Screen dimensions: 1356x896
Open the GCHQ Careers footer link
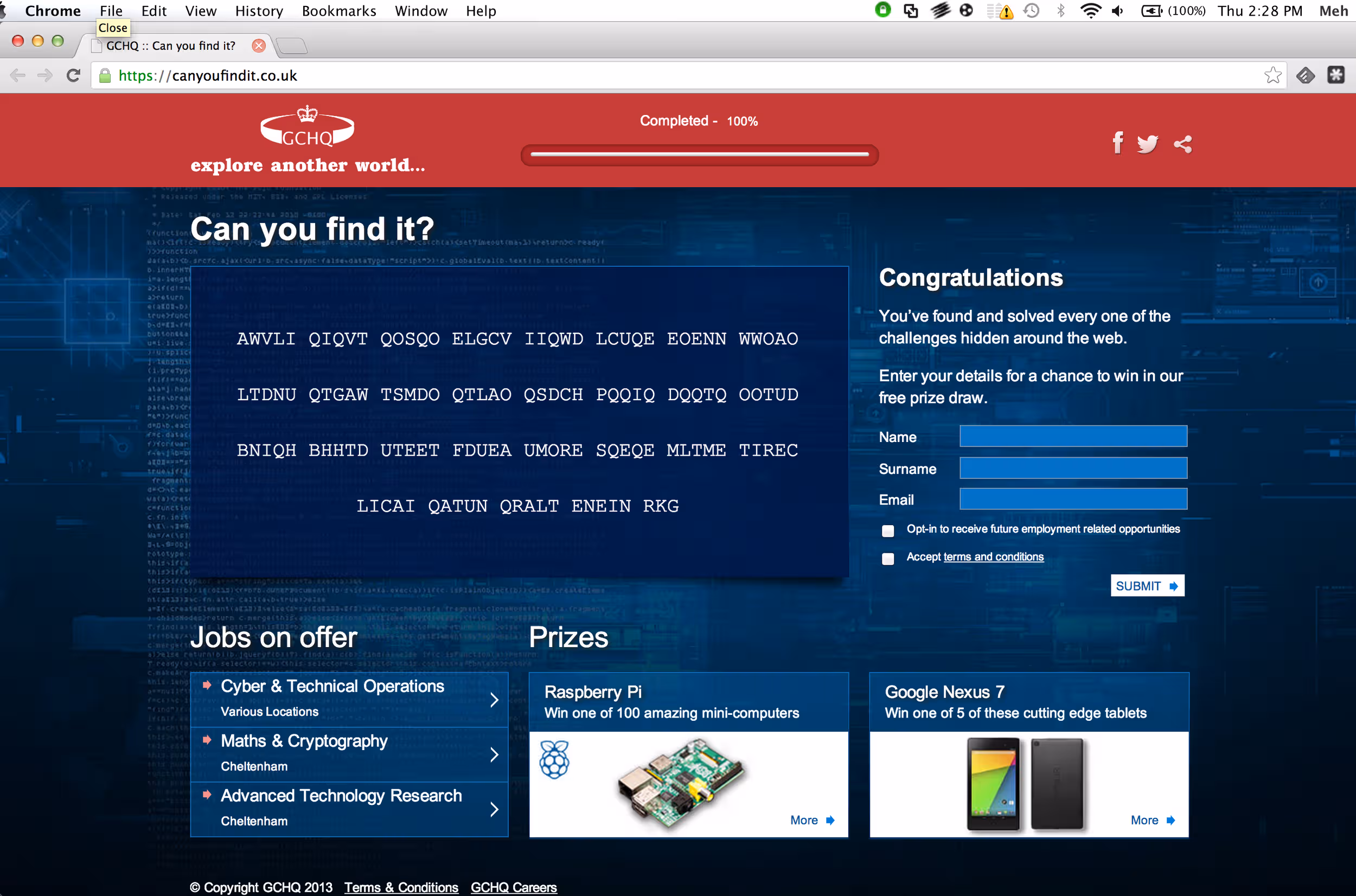(513, 887)
